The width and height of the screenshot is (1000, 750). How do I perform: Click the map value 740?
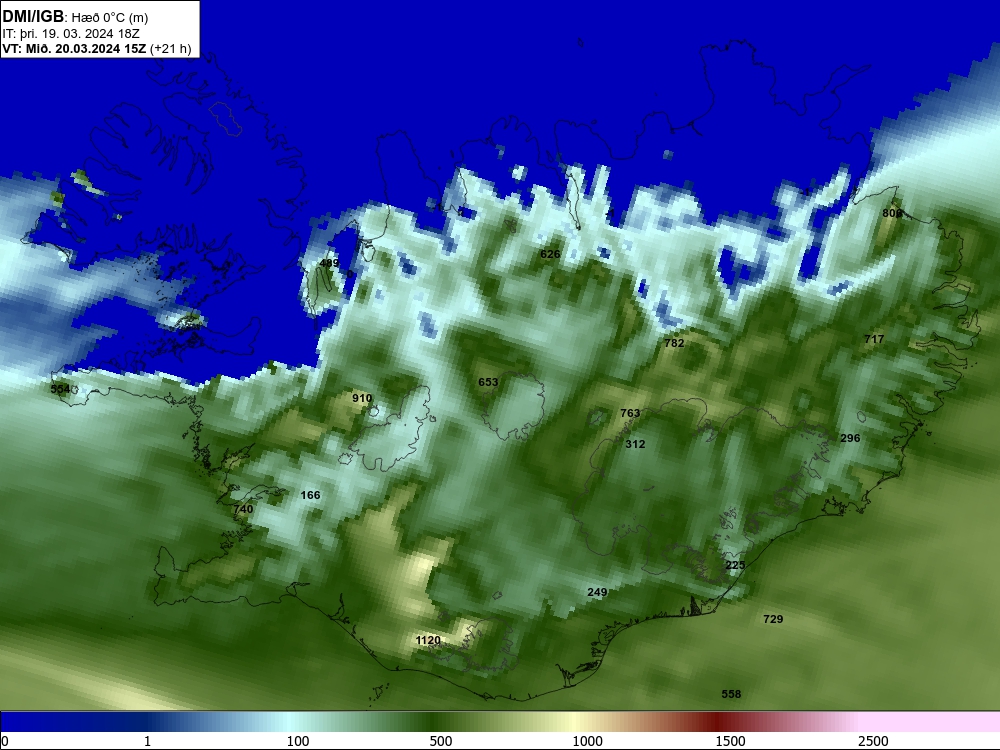pos(243,509)
